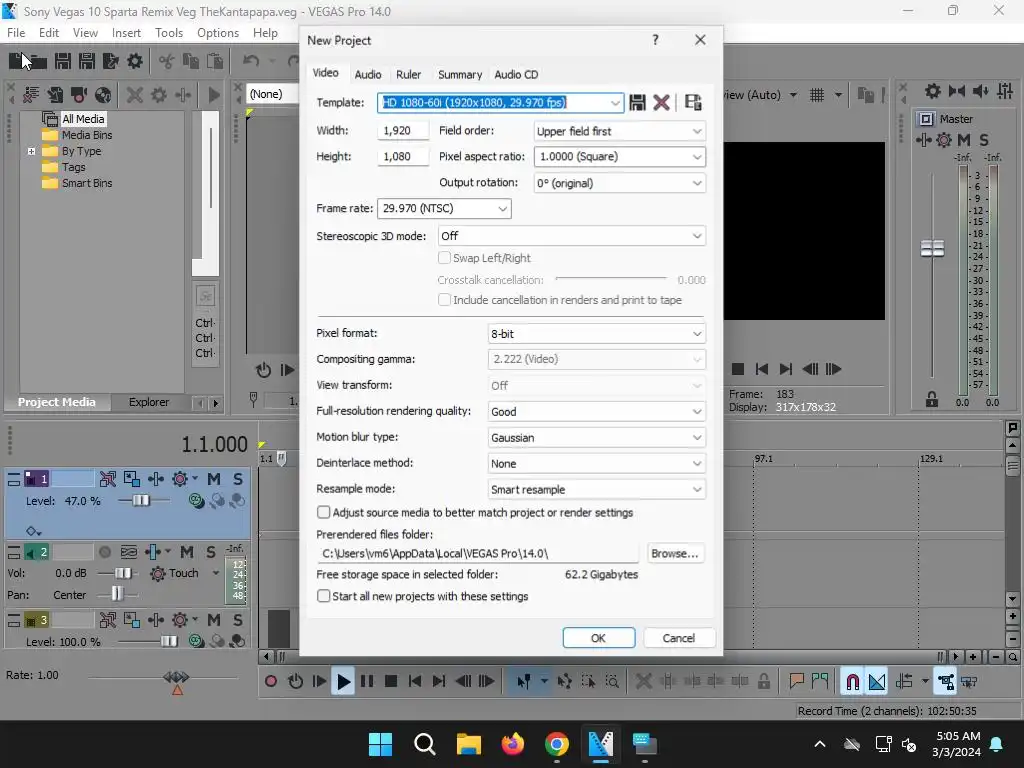Open File Explorer from the taskbar
Image resolution: width=1024 pixels, height=768 pixels.
pyautogui.click(x=468, y=744)
